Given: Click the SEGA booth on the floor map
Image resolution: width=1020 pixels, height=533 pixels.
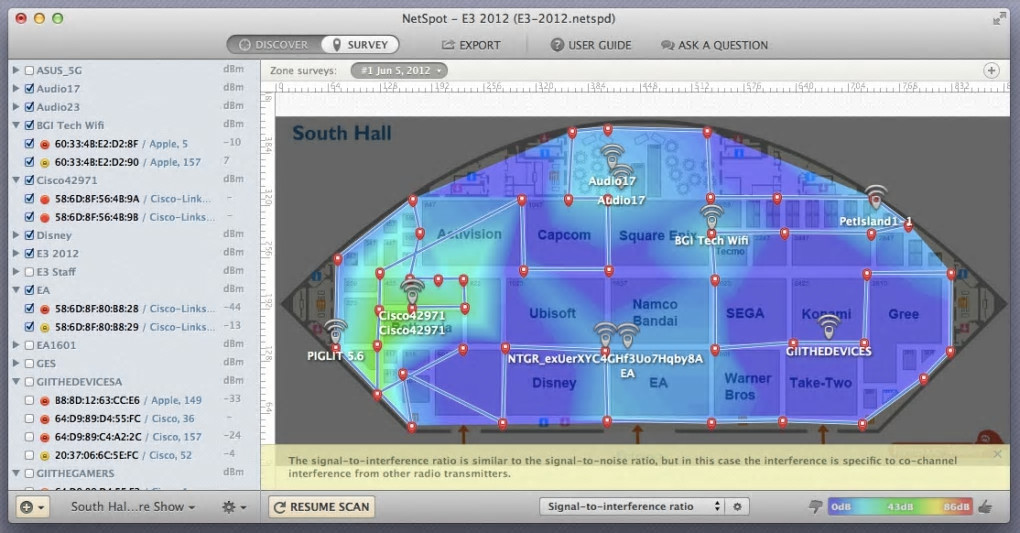Looking at the screenshot, I should point(745,313).
